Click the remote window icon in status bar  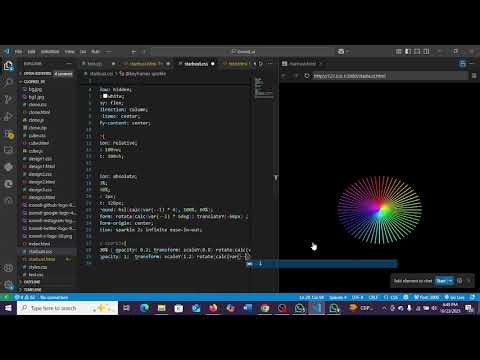[5, 297]
